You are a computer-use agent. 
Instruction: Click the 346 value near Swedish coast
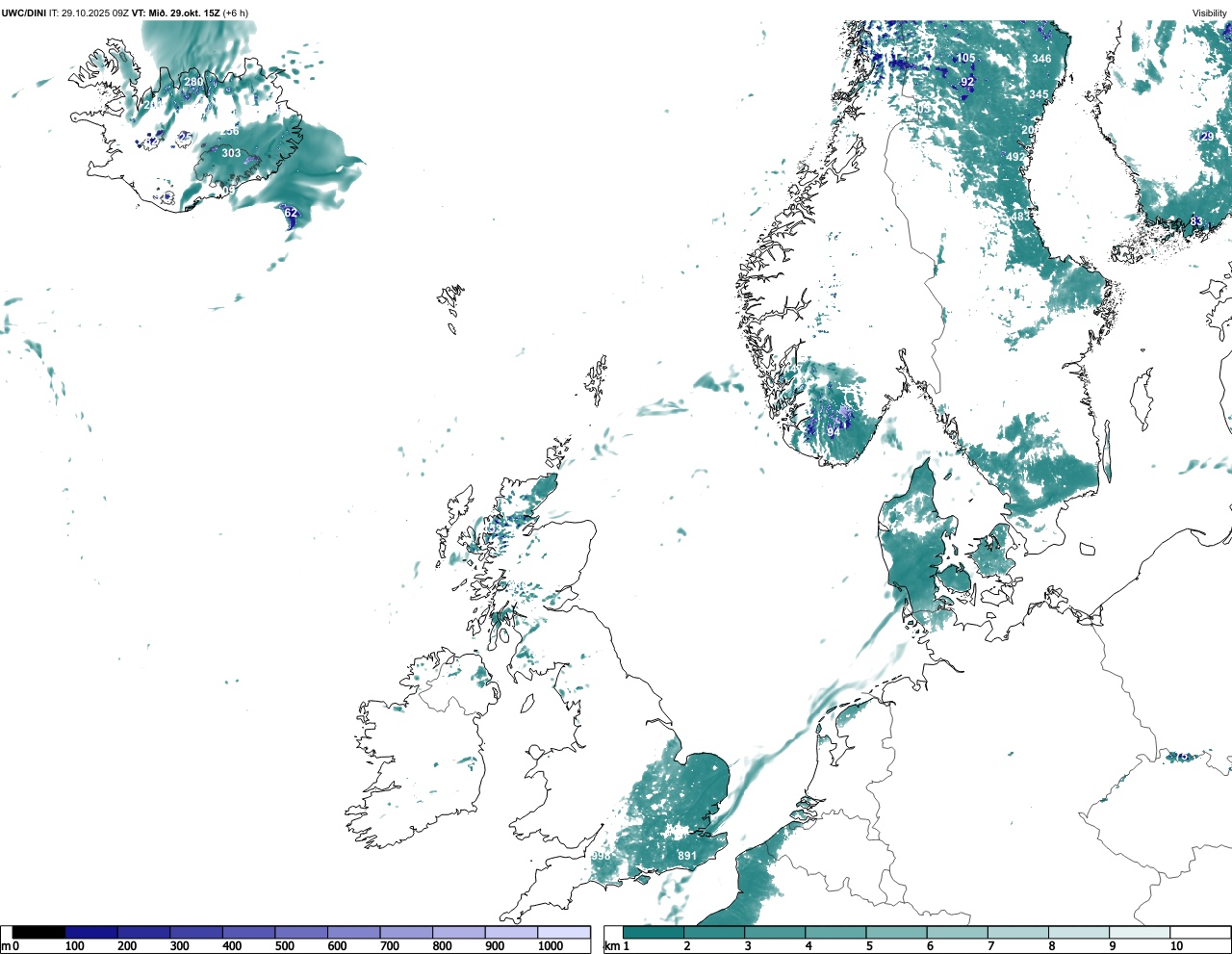click(1041, 59)
